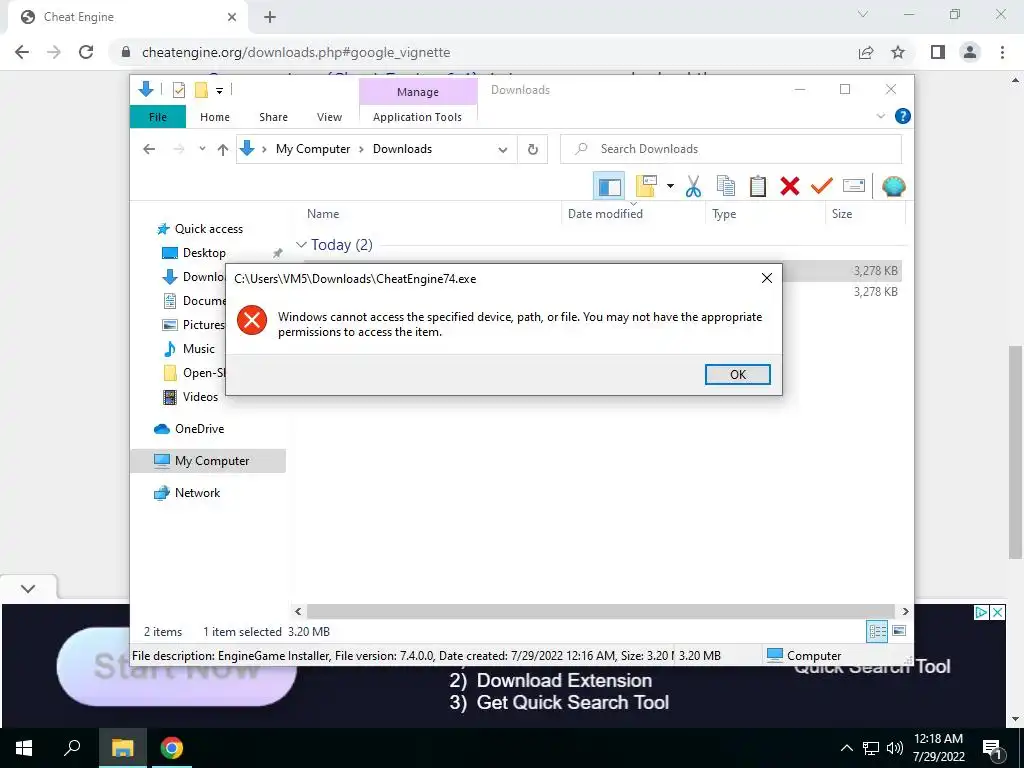Click the network tray icon
The image size is (1024, 768).
(871, 748)
